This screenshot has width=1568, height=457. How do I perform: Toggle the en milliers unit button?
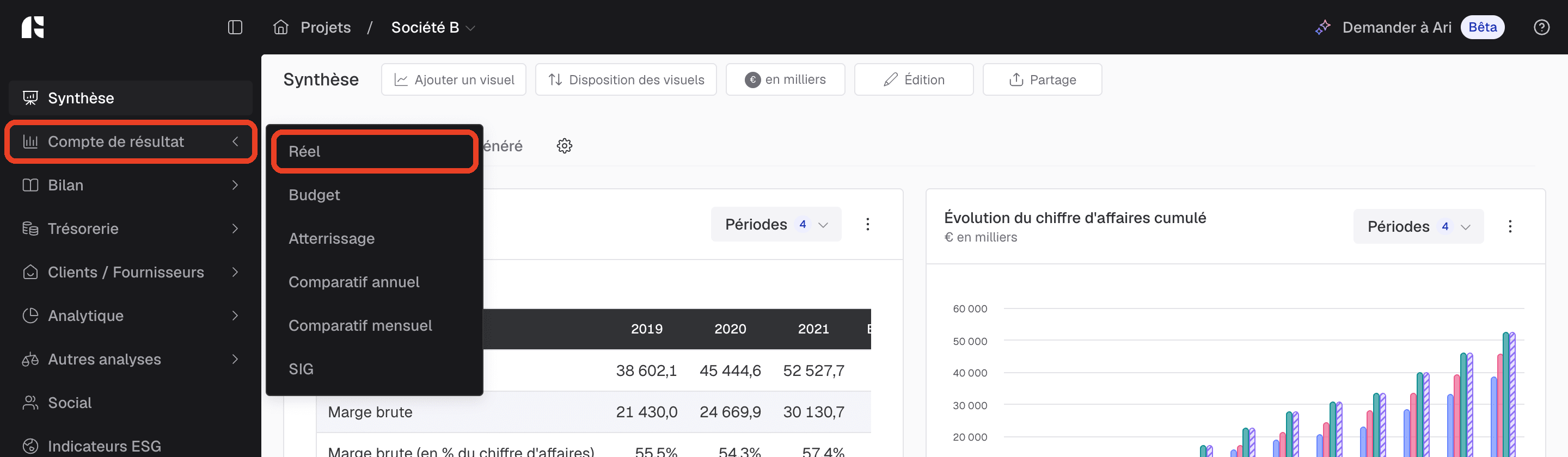coord(785,80)
